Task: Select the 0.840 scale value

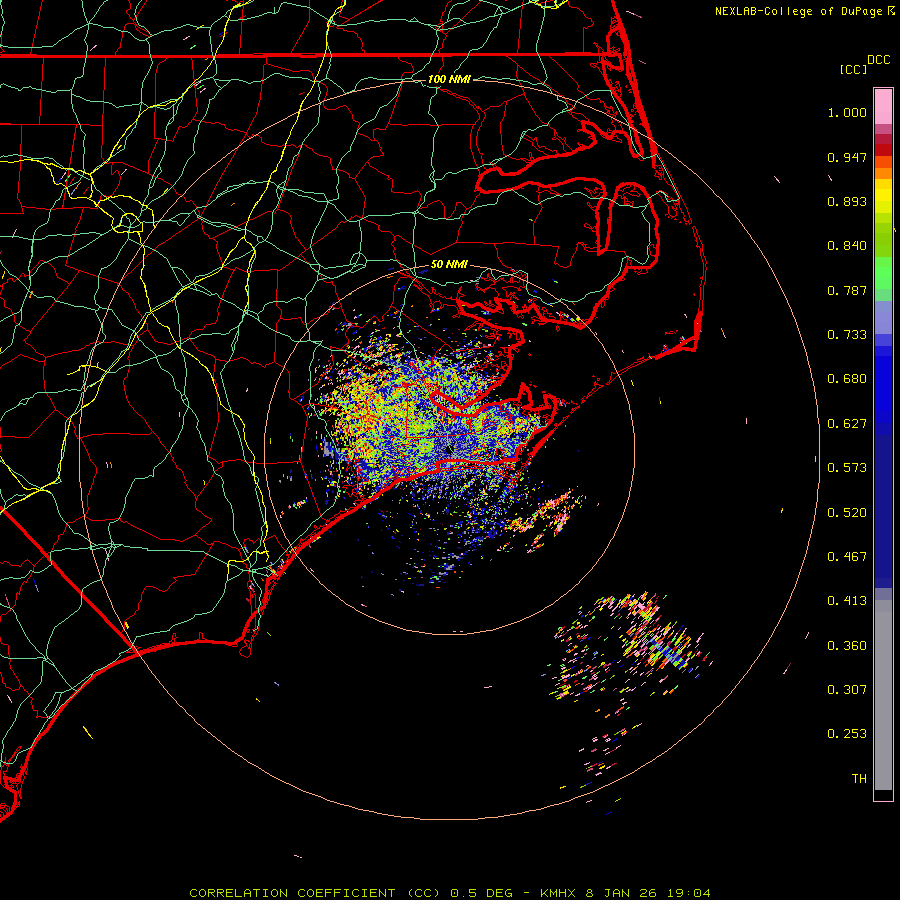Action: (x=847, y=246)
